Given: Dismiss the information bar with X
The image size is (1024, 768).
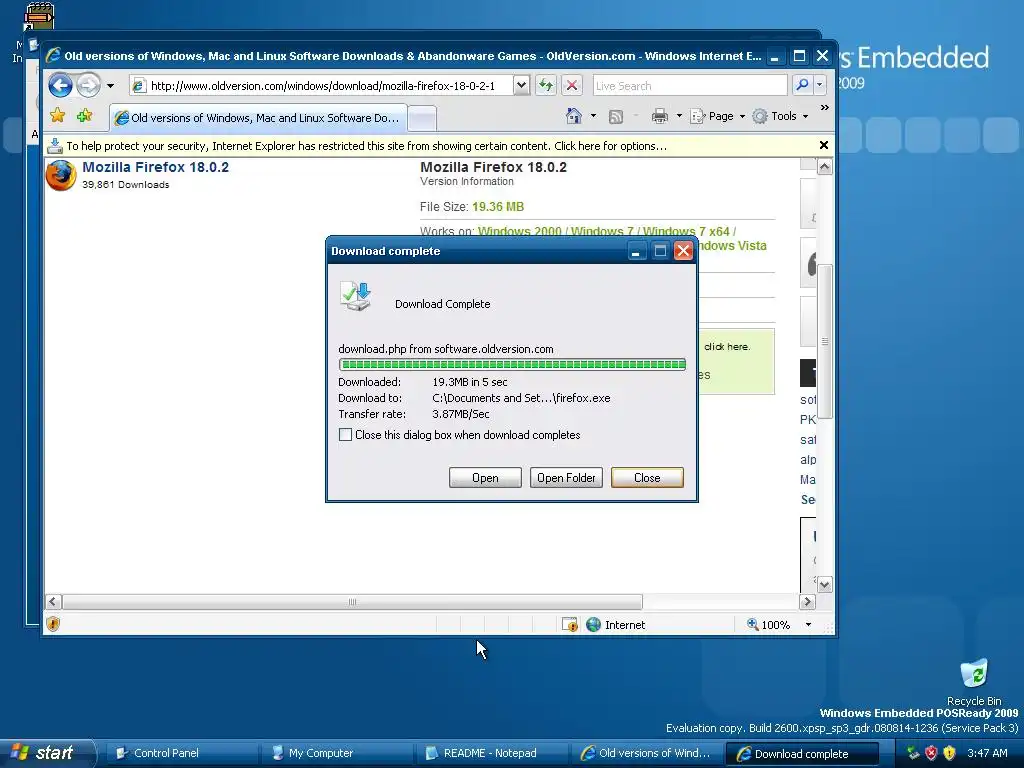Looking at the screenshot, I should click(824, 145).
